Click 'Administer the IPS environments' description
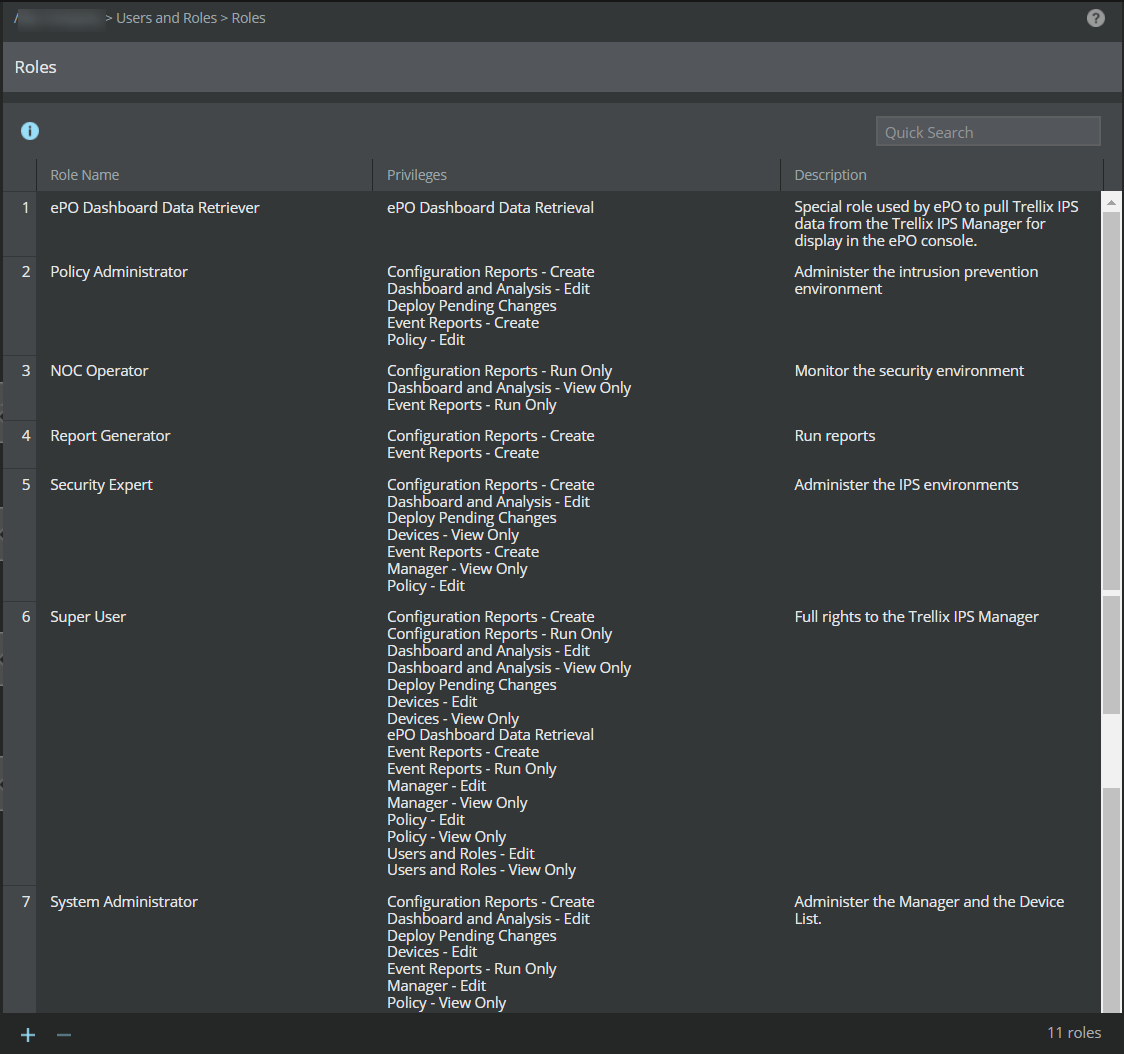The image size is (1124, 1054). 906,485
